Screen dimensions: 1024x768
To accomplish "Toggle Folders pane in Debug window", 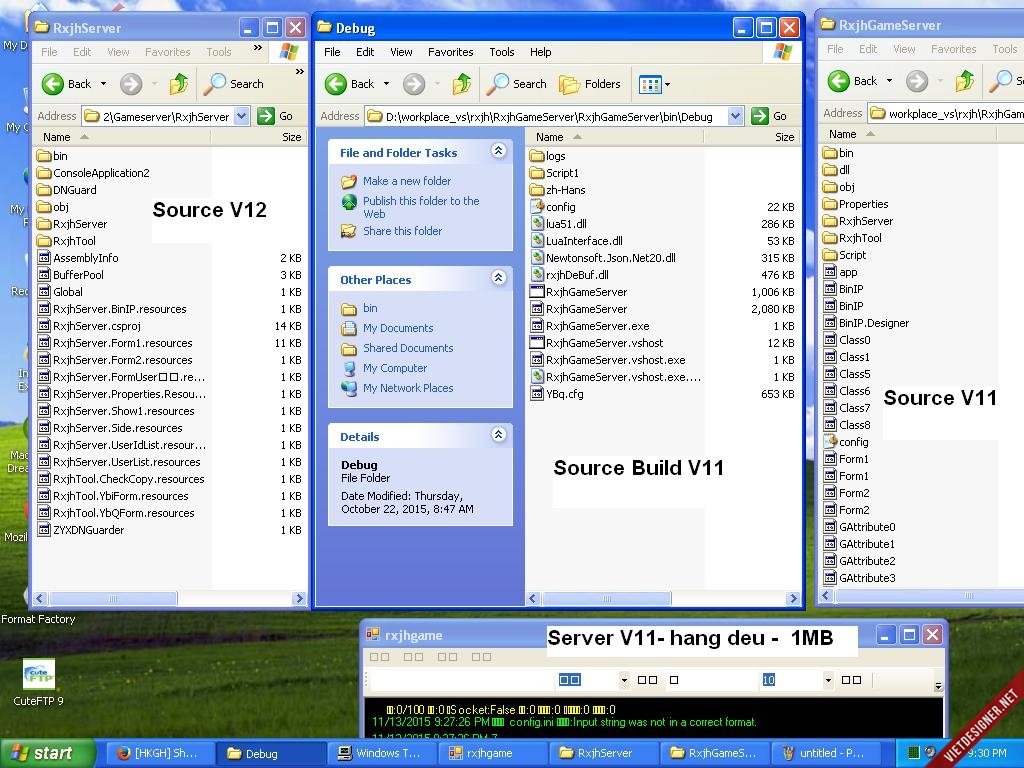I will pos(590,84).
